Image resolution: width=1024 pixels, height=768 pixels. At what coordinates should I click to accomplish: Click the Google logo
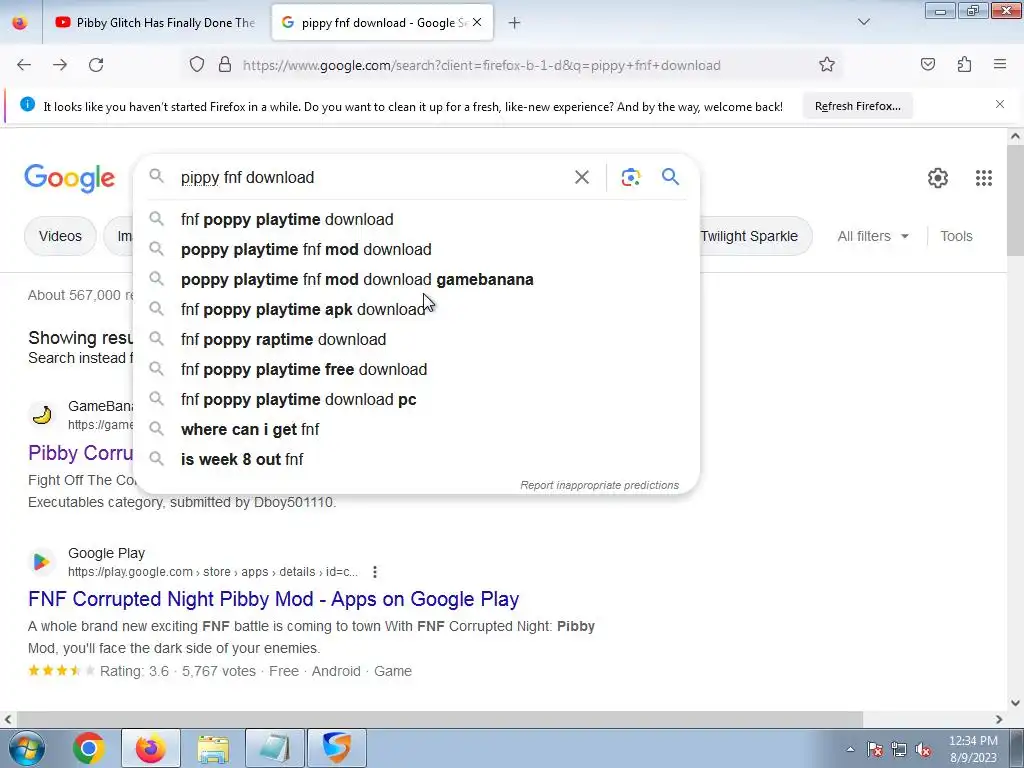pyautogui.click(x=70, y=178)
